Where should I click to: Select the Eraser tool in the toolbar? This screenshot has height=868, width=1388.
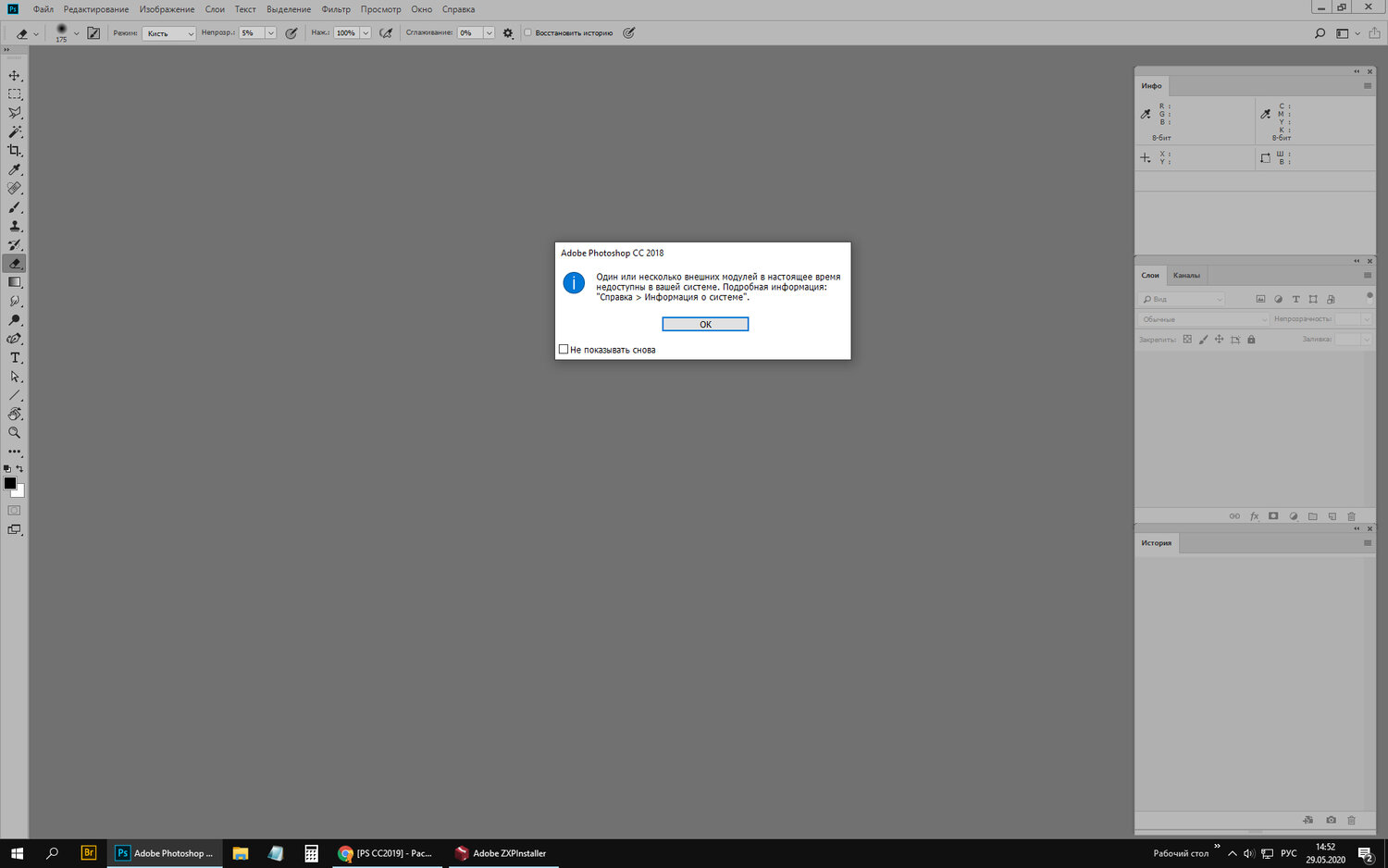15,264
